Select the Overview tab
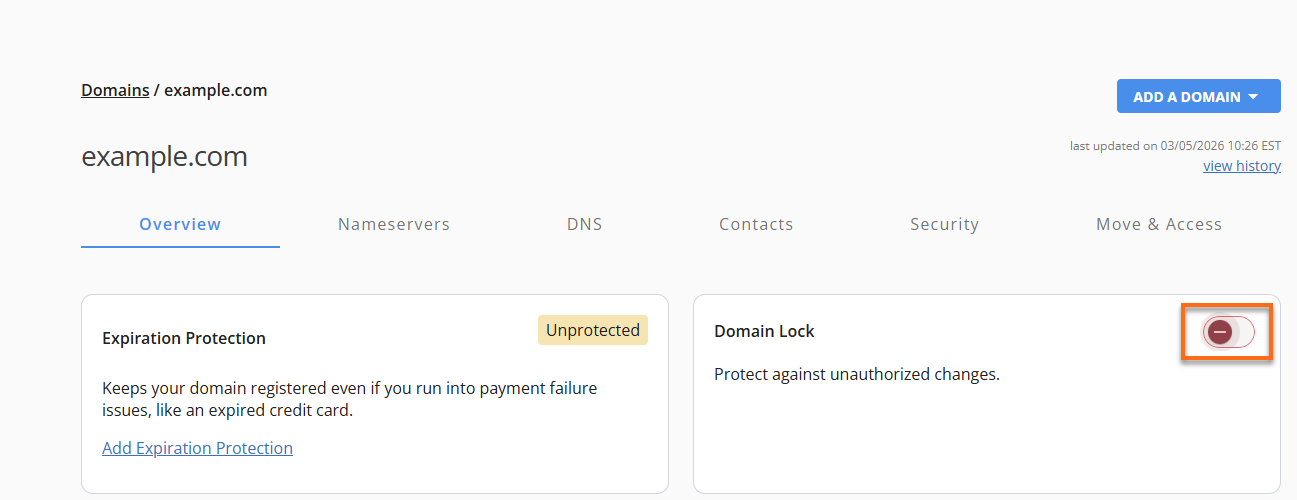The image size is (1297, 500). coord(180,224)
